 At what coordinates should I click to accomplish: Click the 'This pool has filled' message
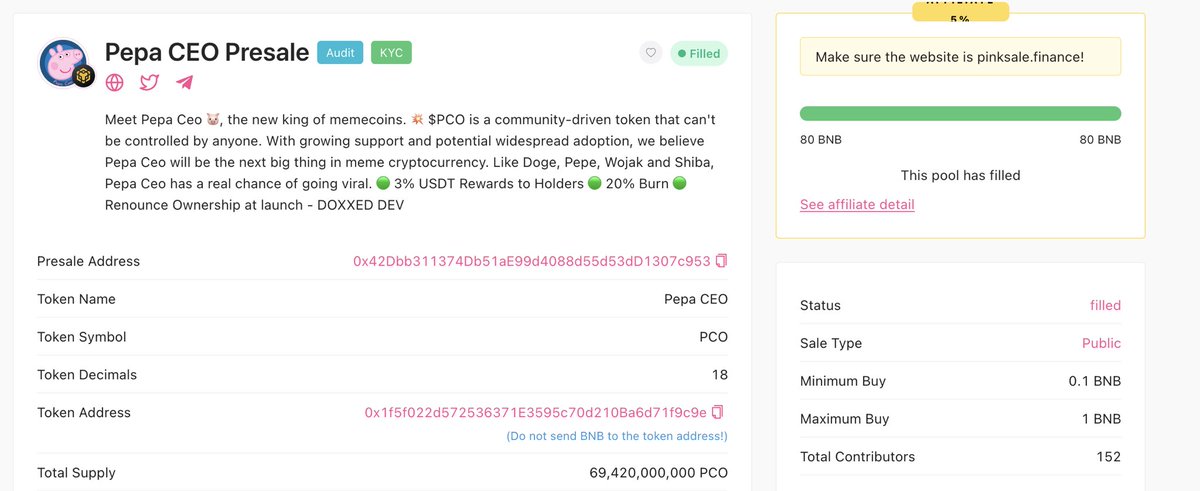pyautogui.click(x=960, y=175)
